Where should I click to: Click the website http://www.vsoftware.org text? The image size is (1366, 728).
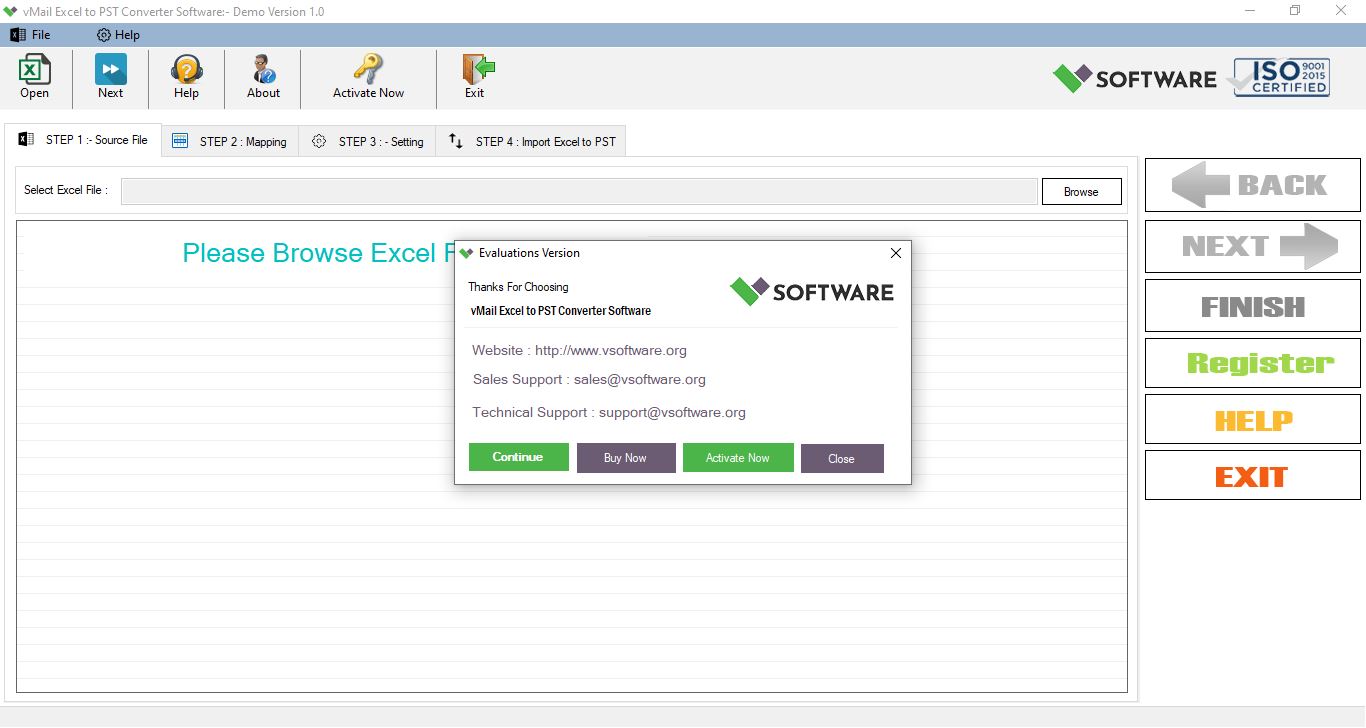[611, 350]
